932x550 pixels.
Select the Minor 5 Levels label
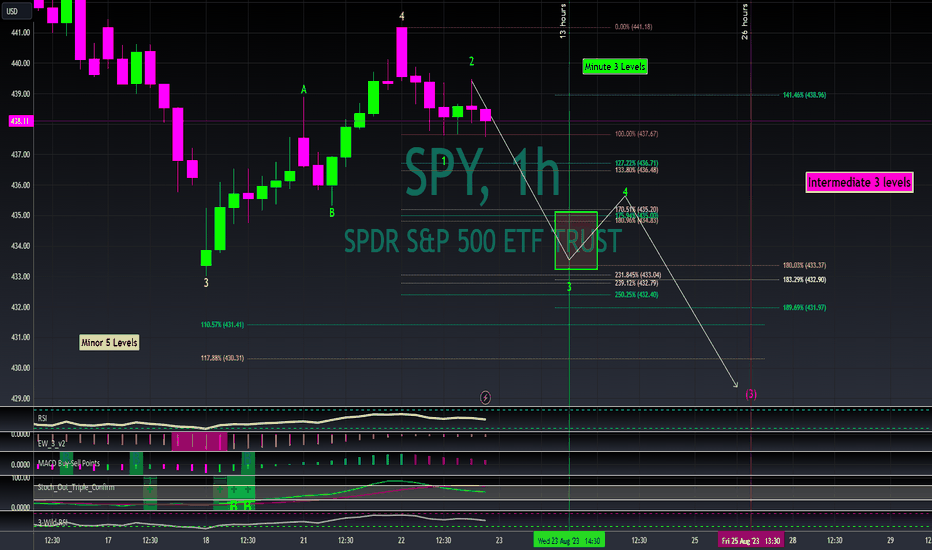pos(109,342)
